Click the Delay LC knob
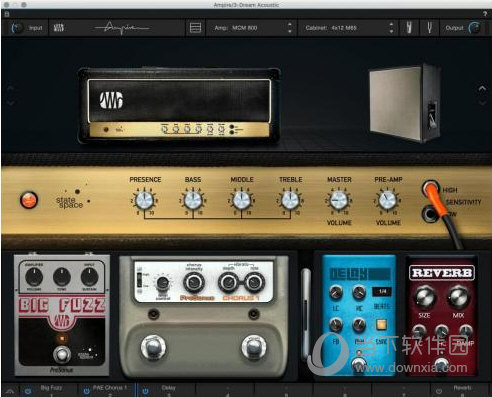The image size is (492, 397). 336,292
